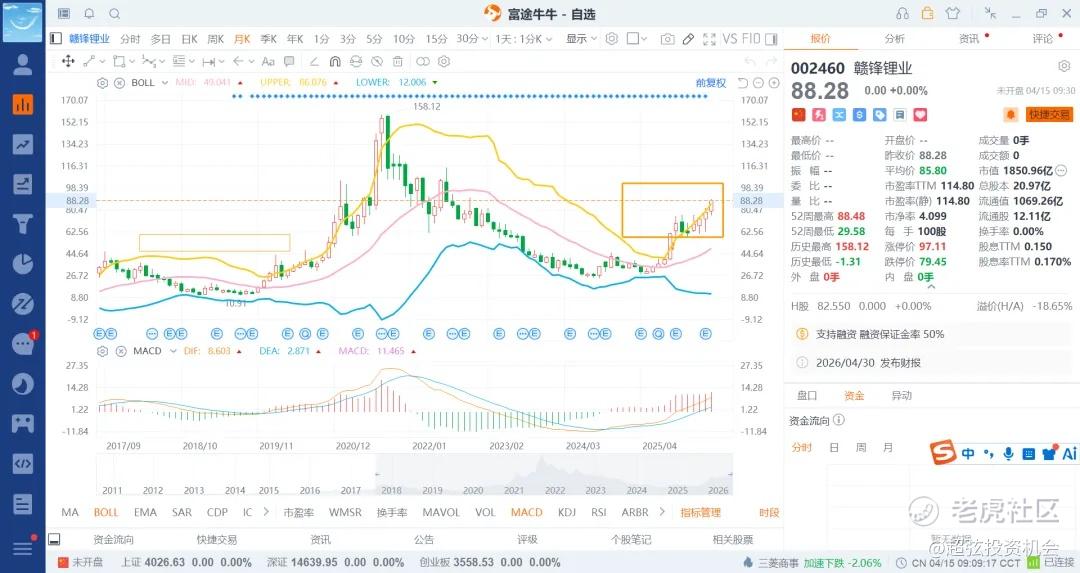This screenshot has height=573, width=1080.
Task: Switch to the 评论 comments tab
Action: click(x=1042, y=39)
